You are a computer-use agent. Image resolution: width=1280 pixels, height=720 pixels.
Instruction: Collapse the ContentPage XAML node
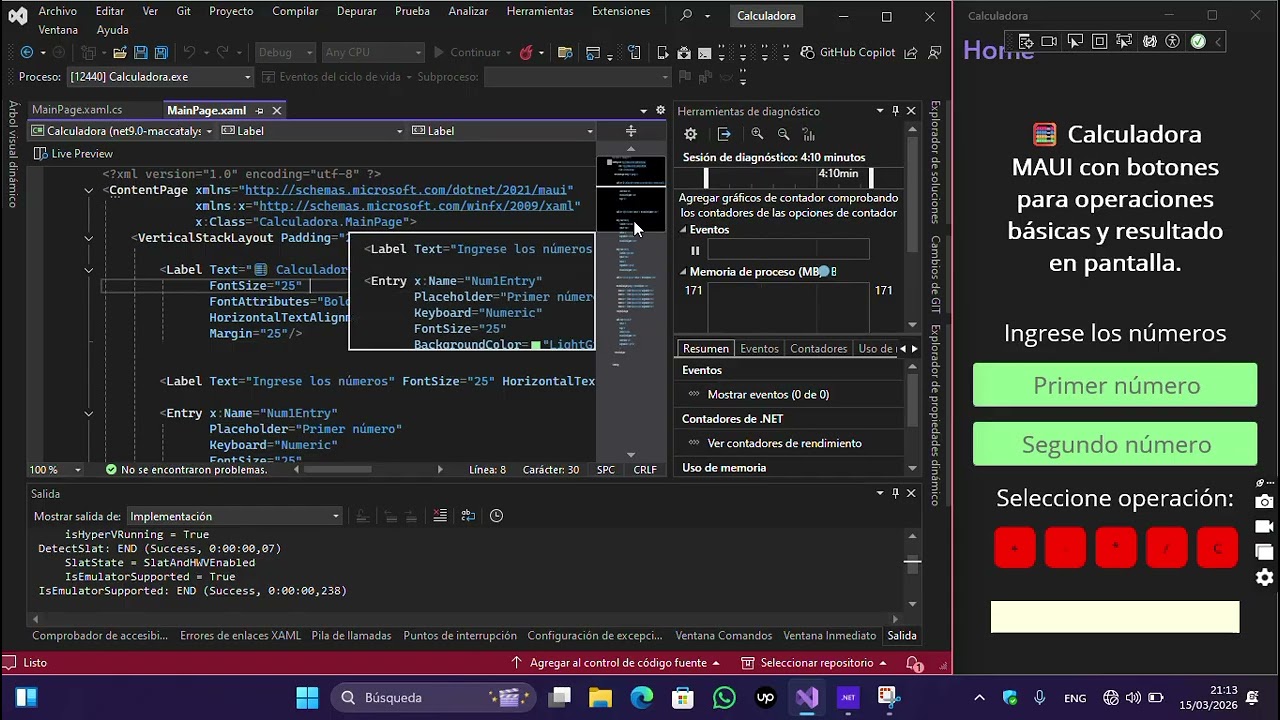(89, 190)
